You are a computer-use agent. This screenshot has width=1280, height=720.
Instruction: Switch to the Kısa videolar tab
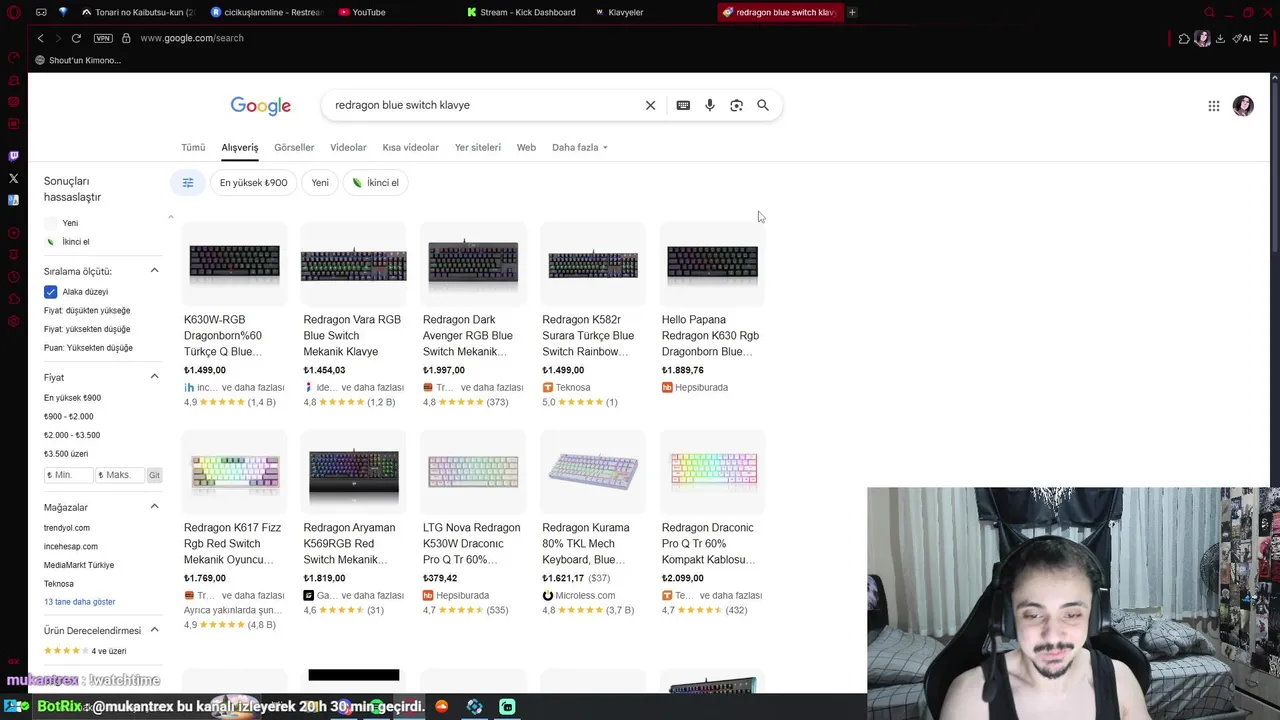410,147
